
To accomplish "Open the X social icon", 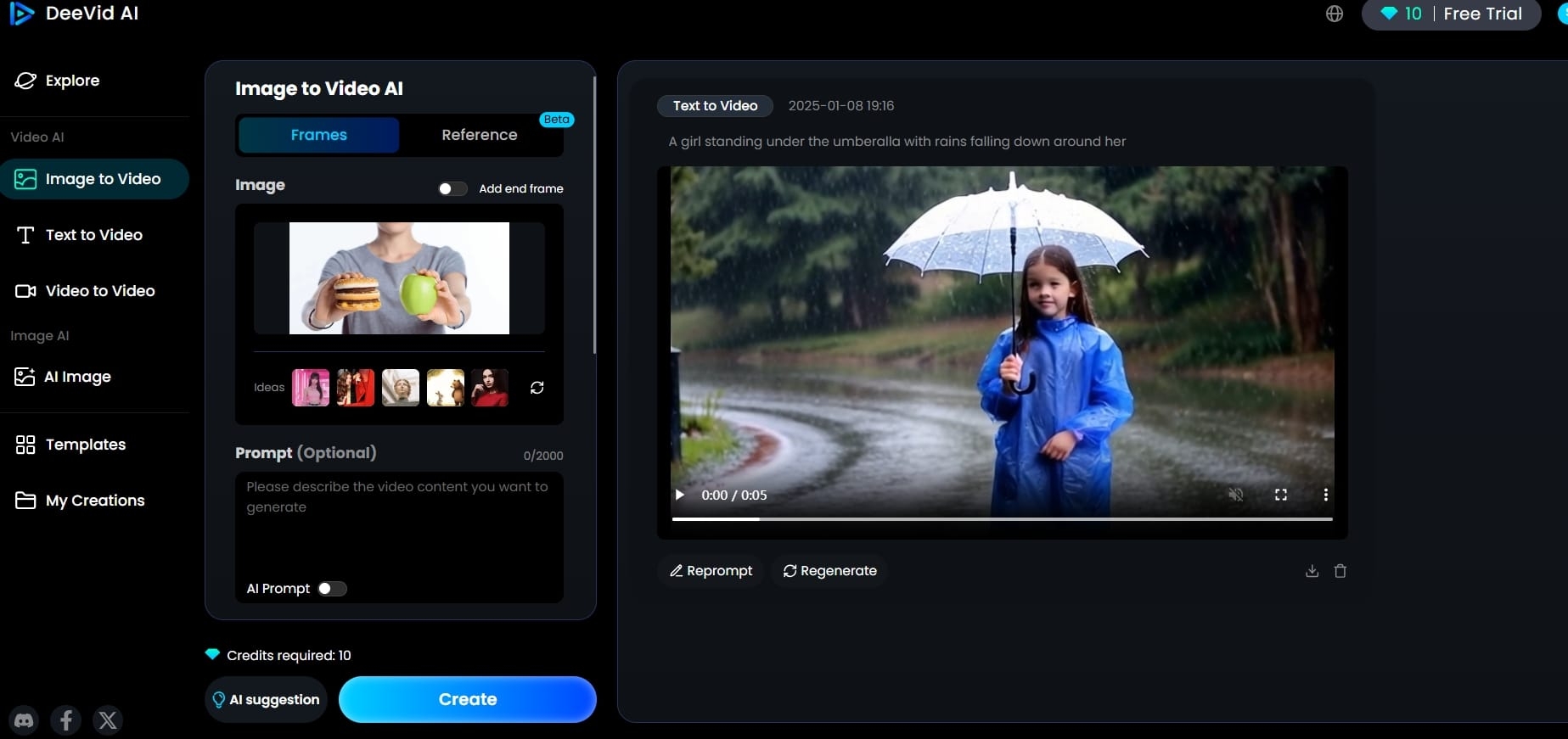I will pyautogui.click(x=108, y=720).
